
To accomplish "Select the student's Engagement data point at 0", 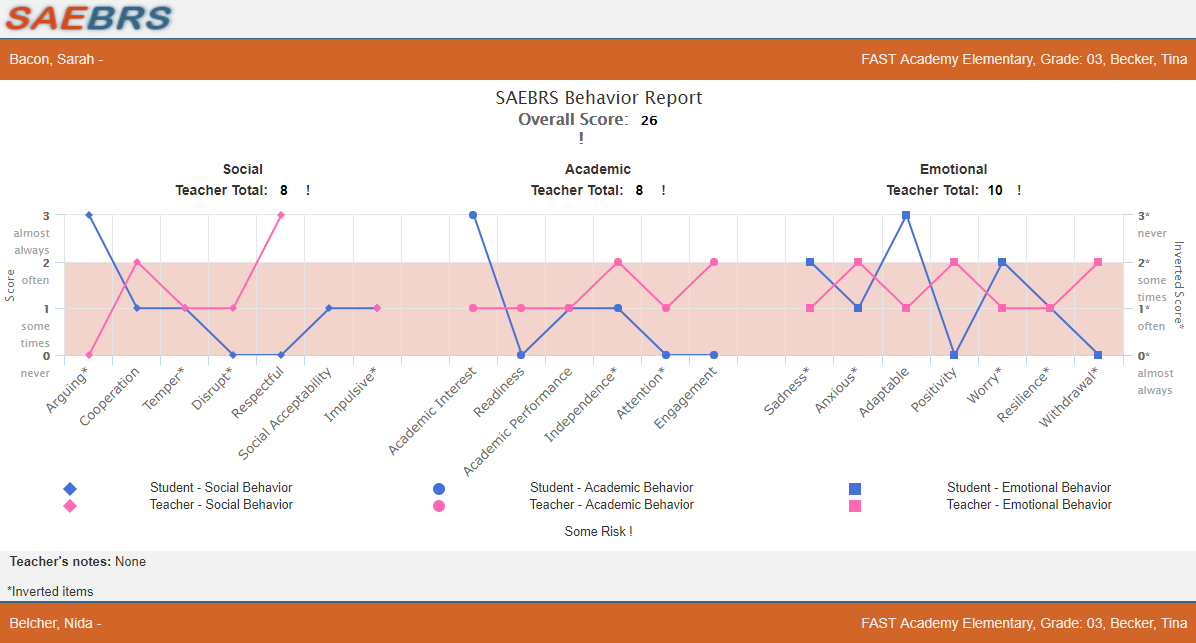I will point(714,355).
